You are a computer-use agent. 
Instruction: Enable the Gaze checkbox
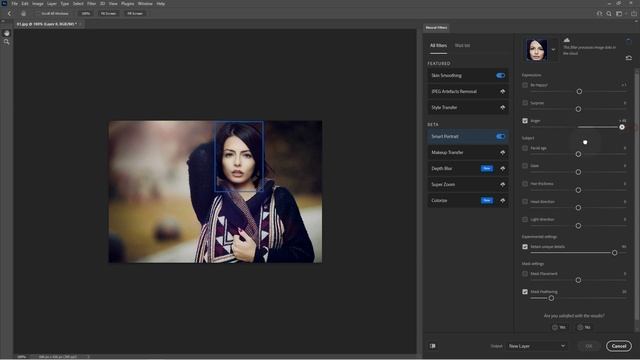coord(525,166)
